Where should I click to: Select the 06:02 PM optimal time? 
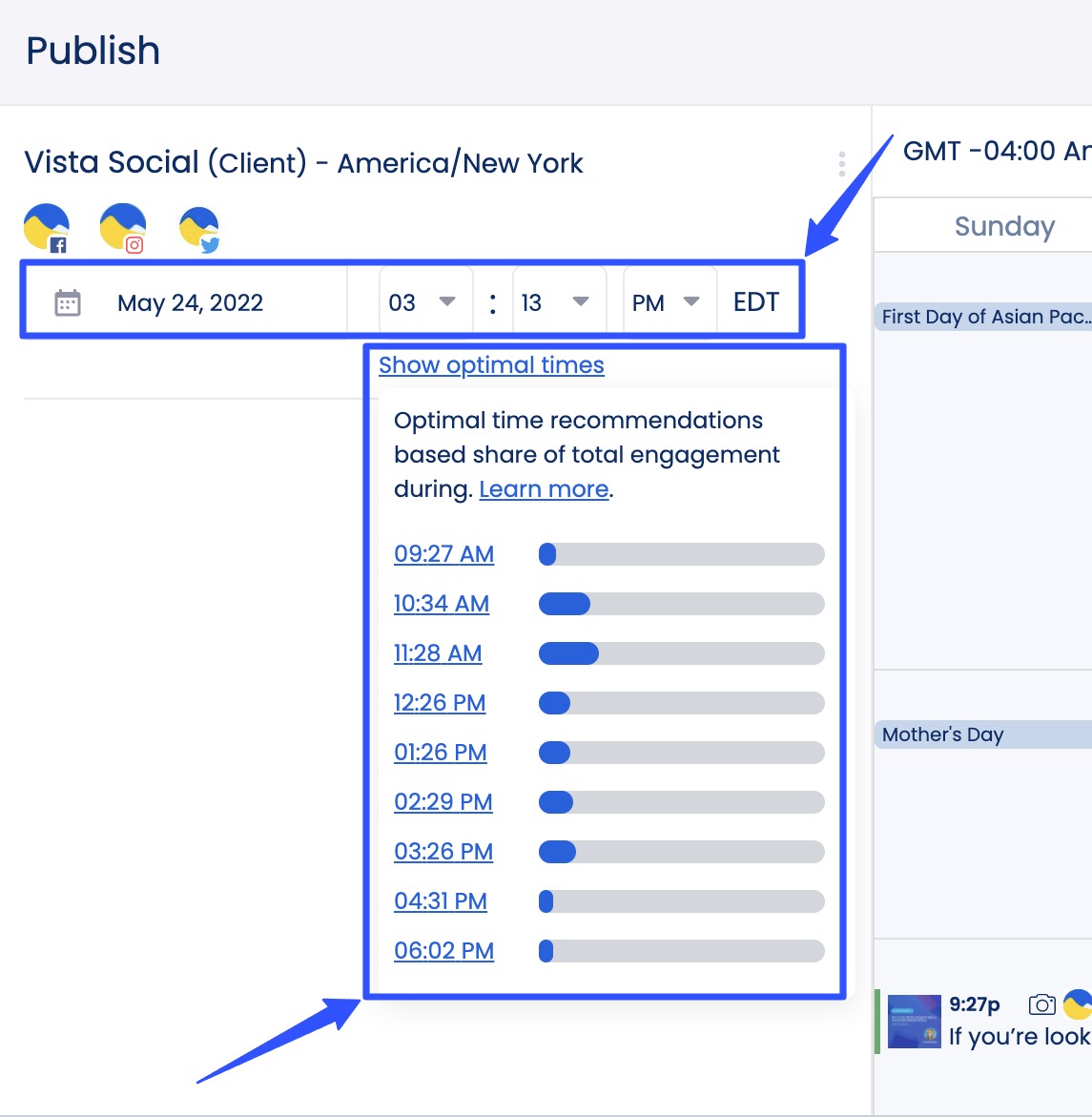click(443, 951)
